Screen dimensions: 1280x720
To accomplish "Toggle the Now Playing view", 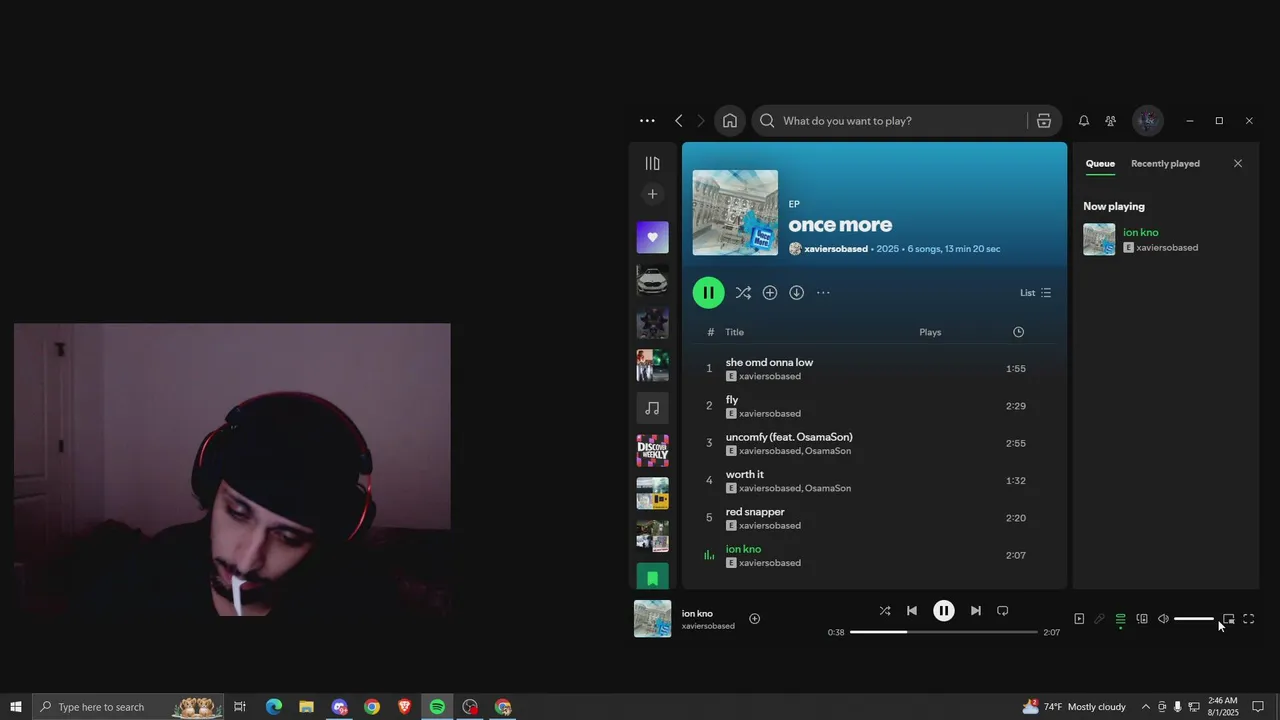I will pos(1079,619).
